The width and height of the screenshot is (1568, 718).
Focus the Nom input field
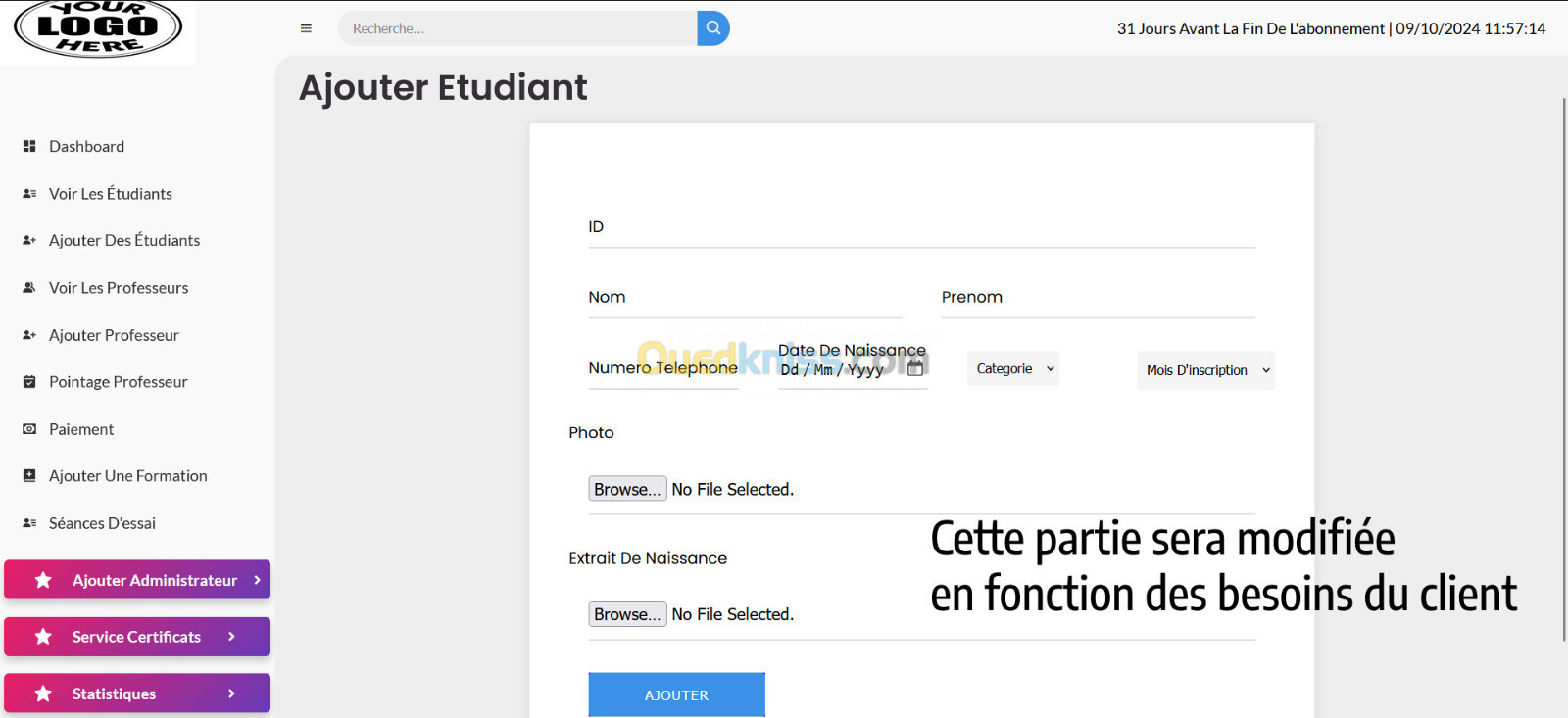[745, 298]
